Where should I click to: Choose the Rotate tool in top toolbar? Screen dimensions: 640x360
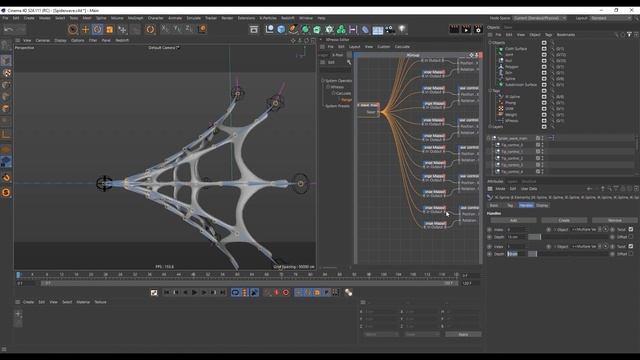pos(97,29)
